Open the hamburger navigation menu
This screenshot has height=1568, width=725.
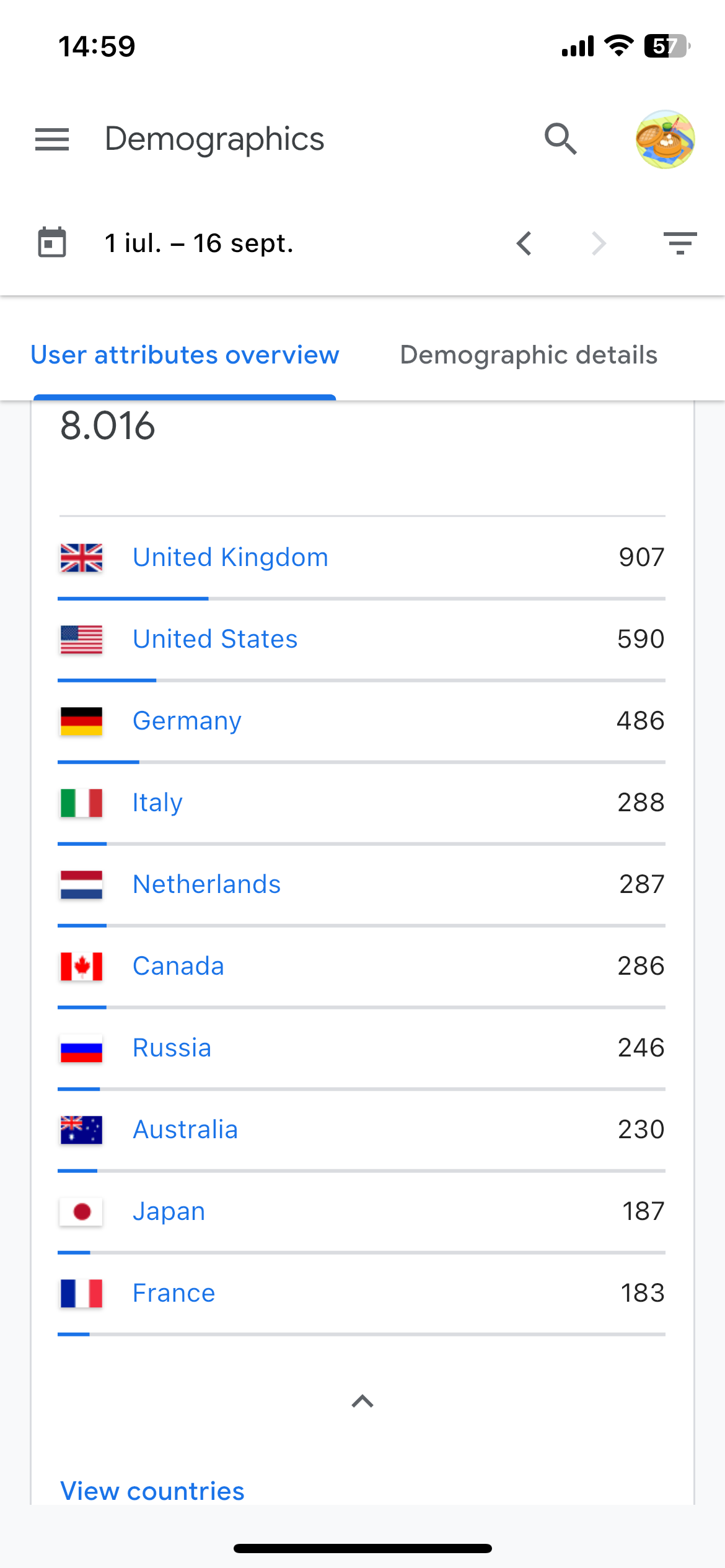(52, 139)
